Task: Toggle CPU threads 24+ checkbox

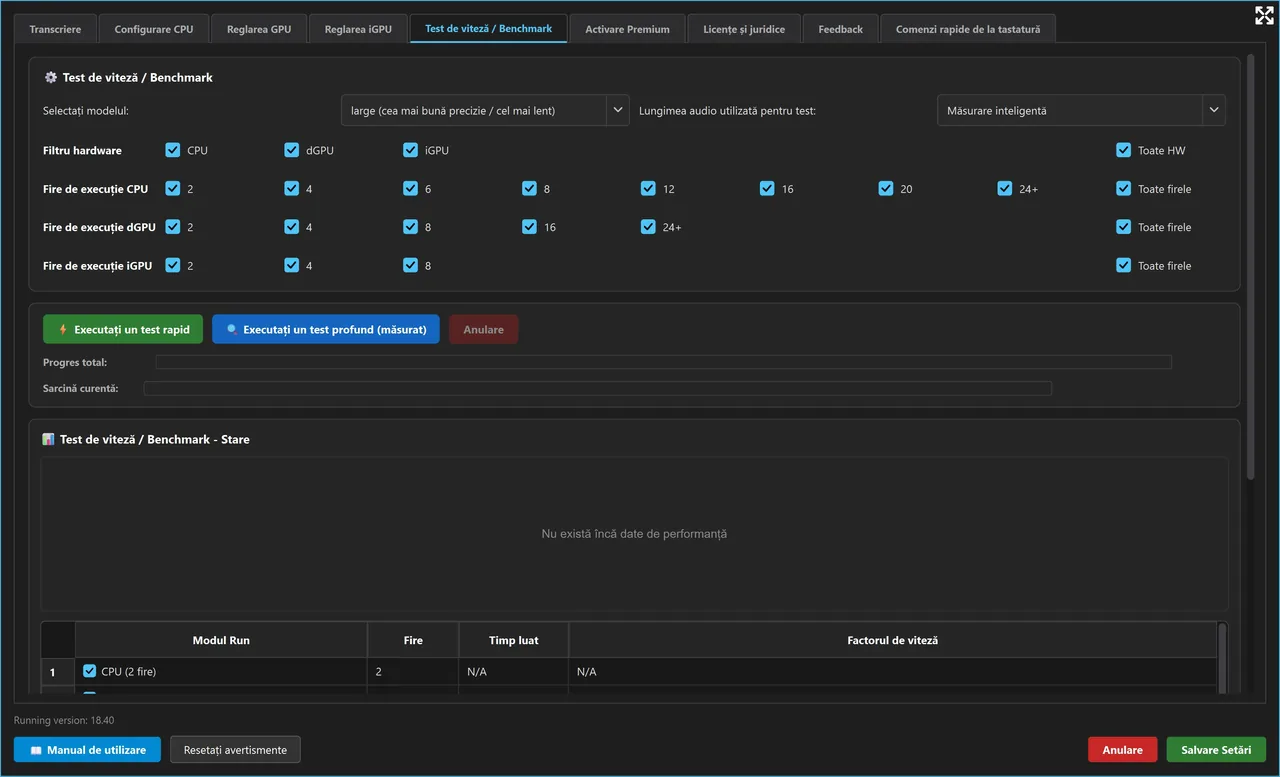Action: pyautogui.click(x=1005, y=188)
